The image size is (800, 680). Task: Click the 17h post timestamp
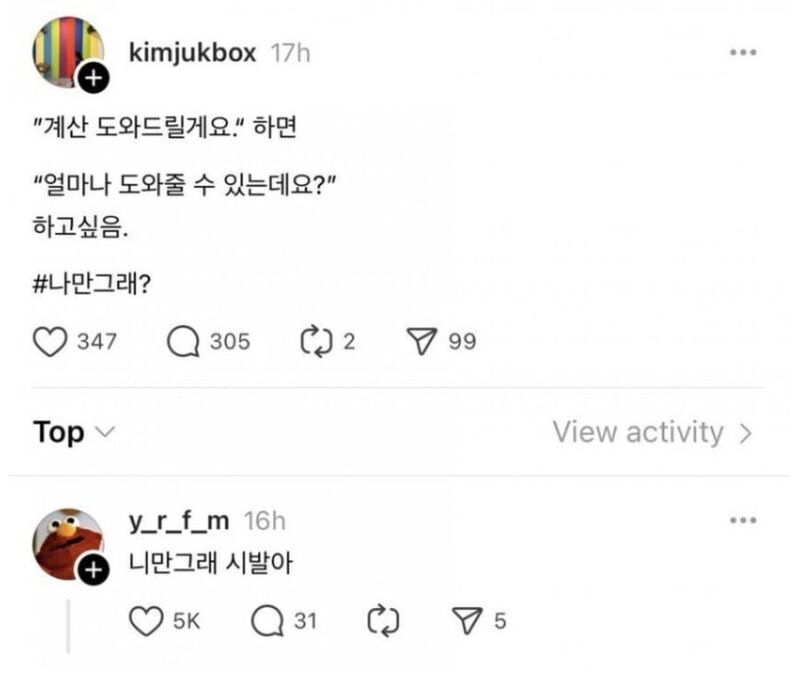pyautogui.click(x=291, y=53)
